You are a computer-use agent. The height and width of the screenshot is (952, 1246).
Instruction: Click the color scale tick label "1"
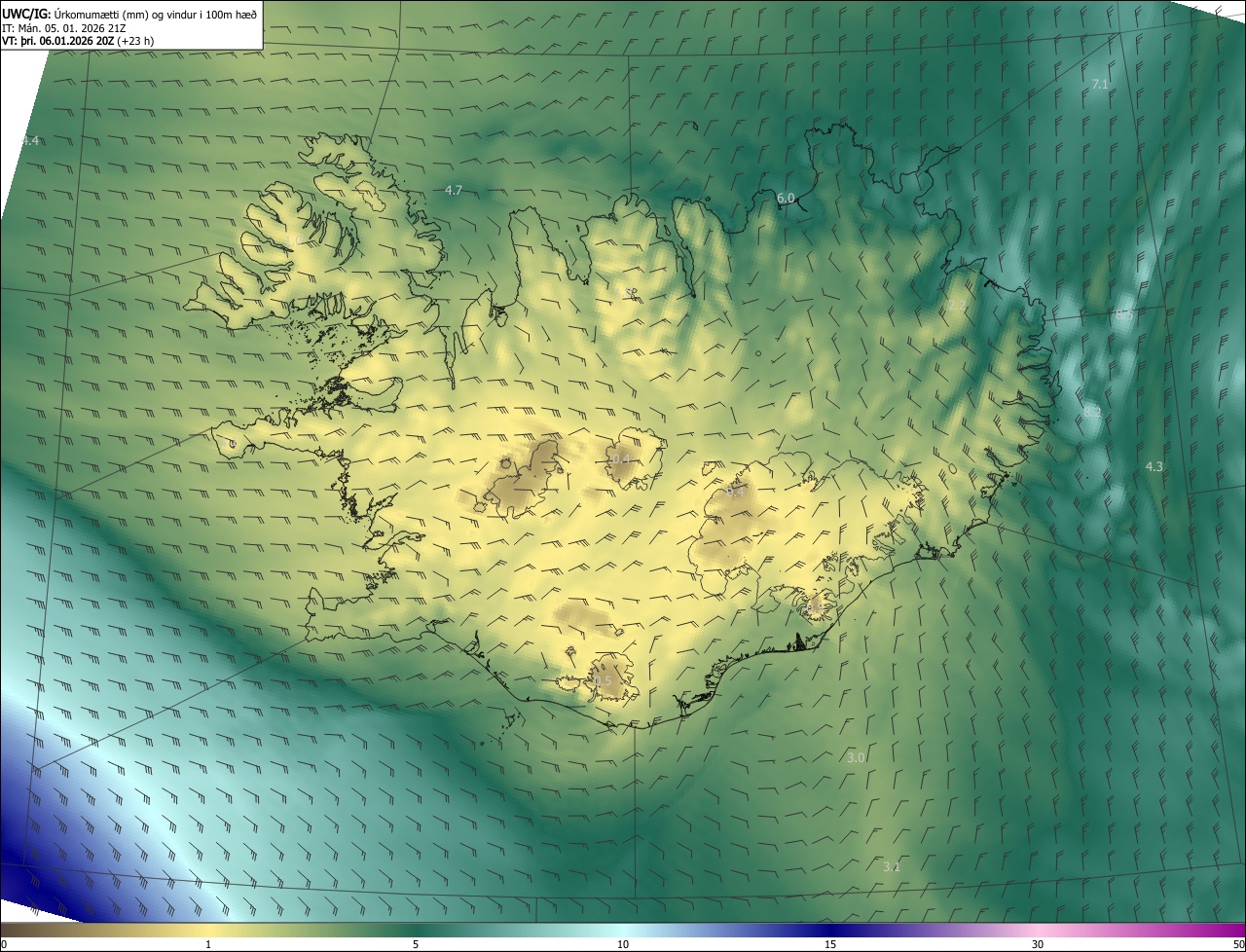(208, 944)
